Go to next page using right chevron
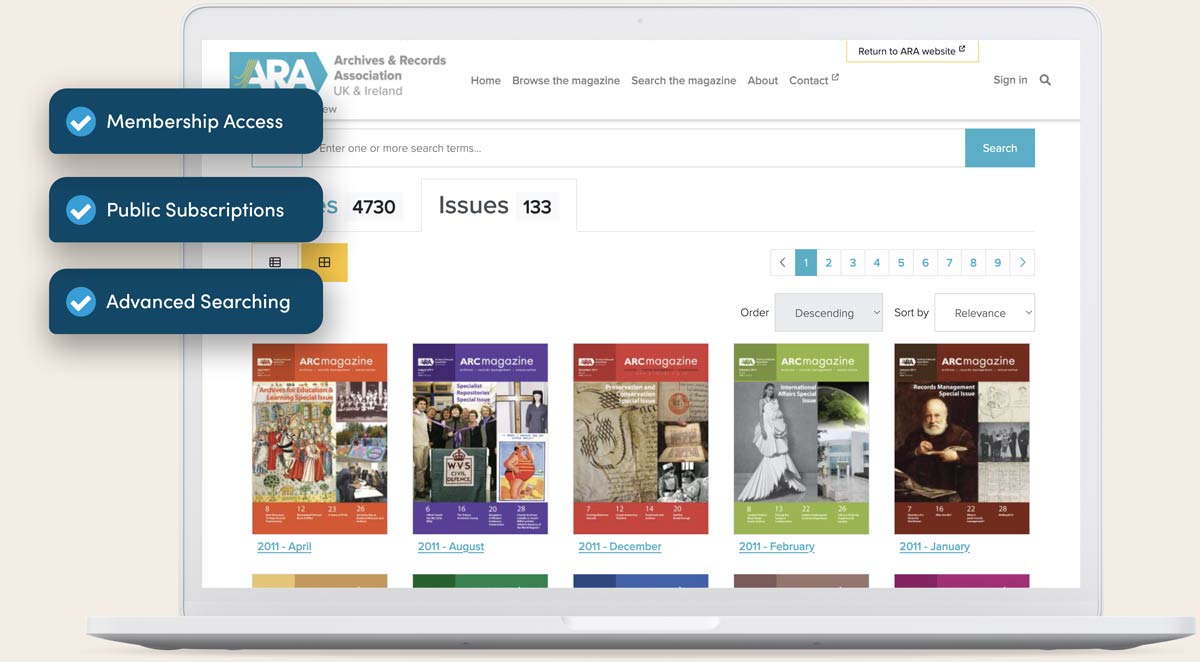Image resolution: width=1200 pixels, height=662 pixels. pos(1022,263)
